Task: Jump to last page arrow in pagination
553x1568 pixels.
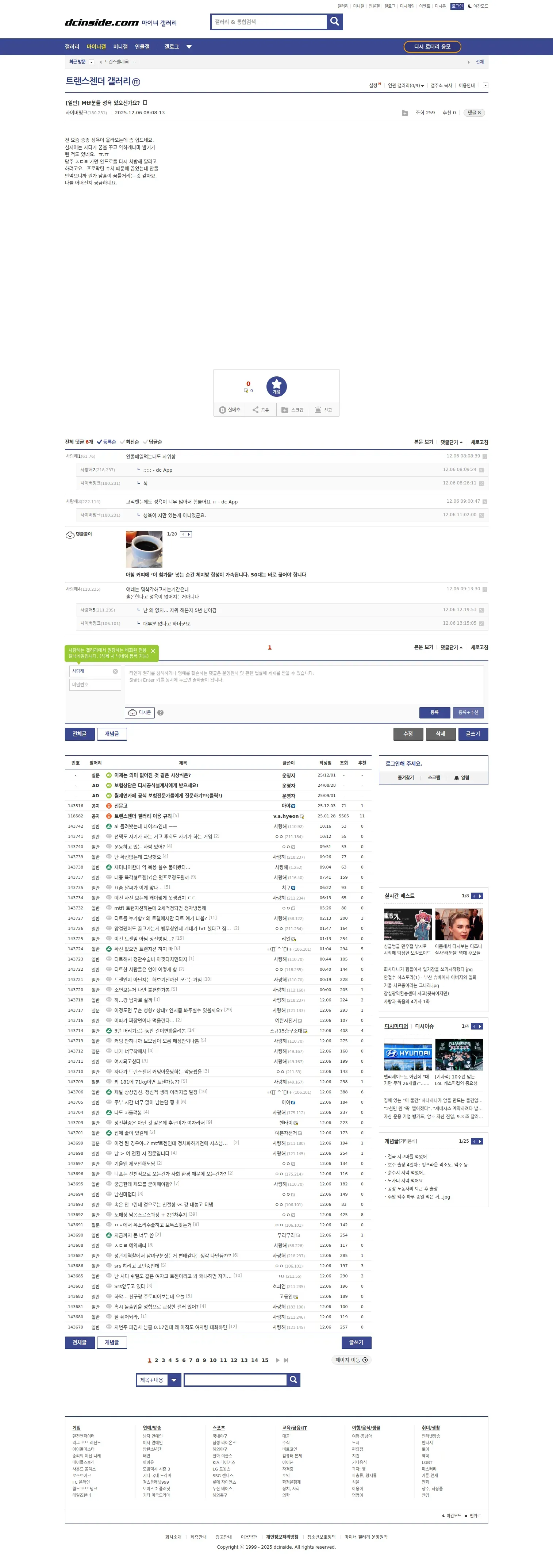Action: [x=286, y=1360]
